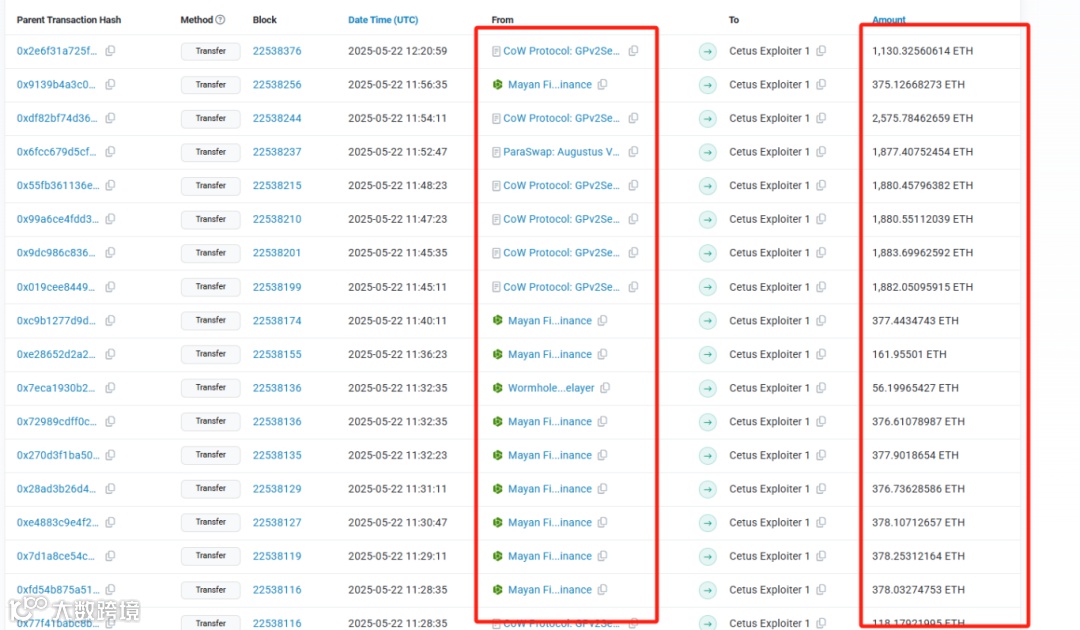Image resolution: width=1080 pixels, height=630 pixels.
Task: Click contract icon next to ParaSwap: Augustus
Action: point(496,152)
